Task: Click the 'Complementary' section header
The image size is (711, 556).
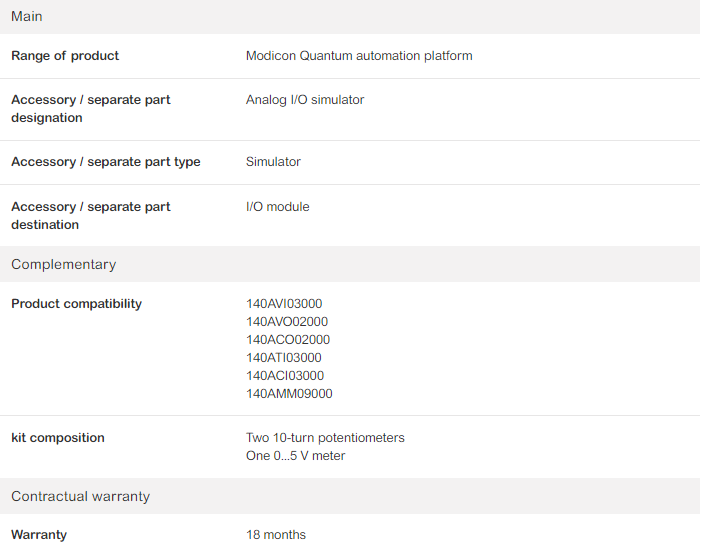Action: pyautogui.click(x=350, y=264)
